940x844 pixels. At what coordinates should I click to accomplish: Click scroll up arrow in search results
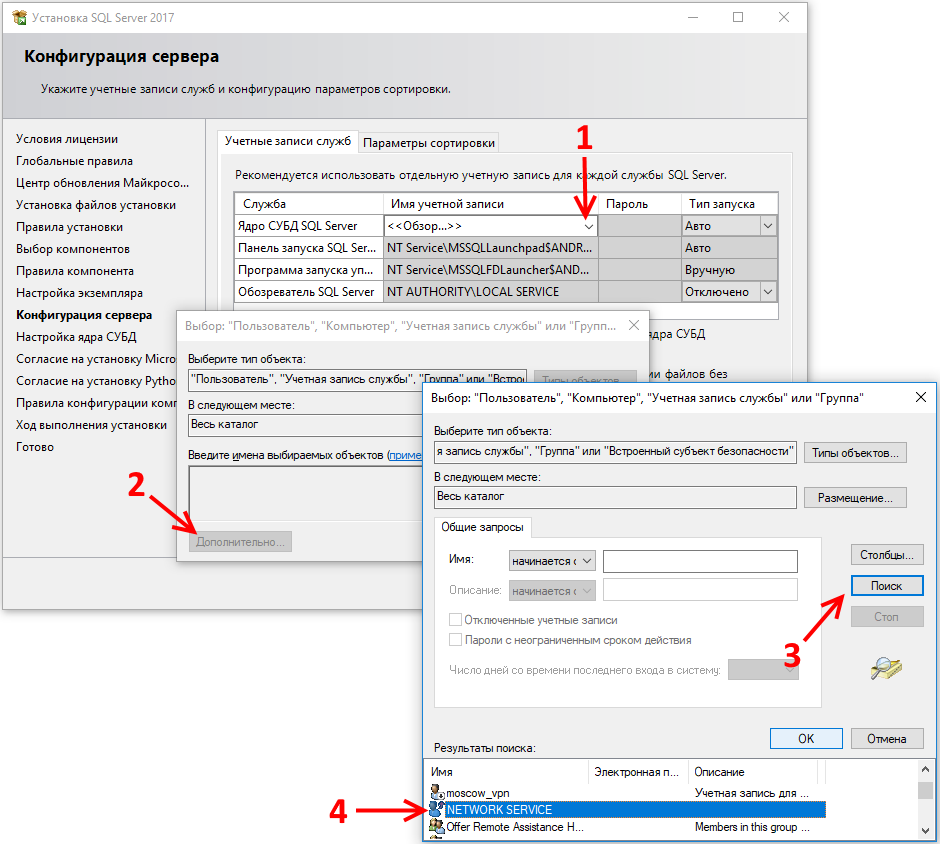pyautogui.click(x=925, y=769)
